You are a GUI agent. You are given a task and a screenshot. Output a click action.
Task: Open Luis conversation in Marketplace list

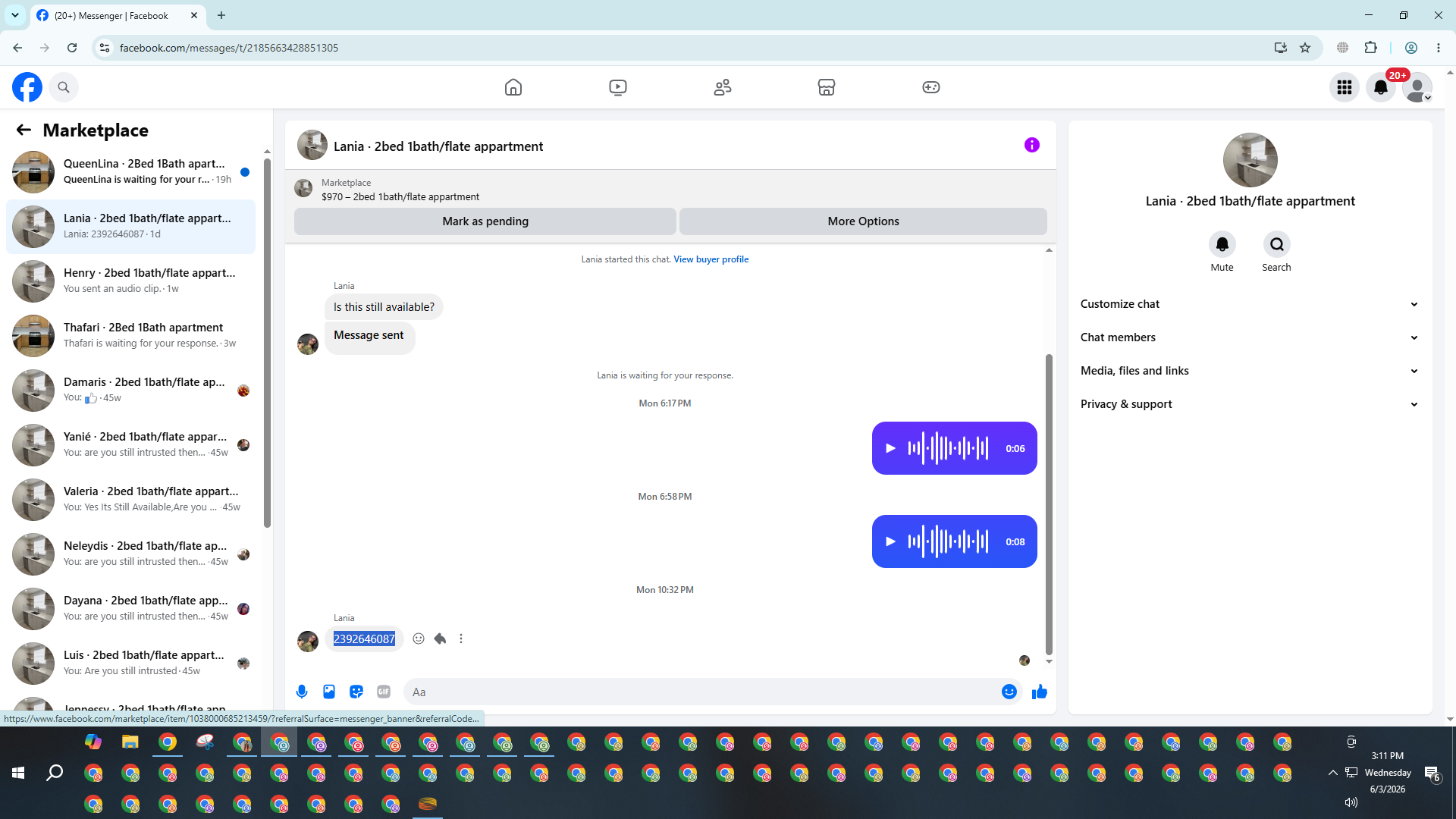pyautogui.click(x=130, y=664)
